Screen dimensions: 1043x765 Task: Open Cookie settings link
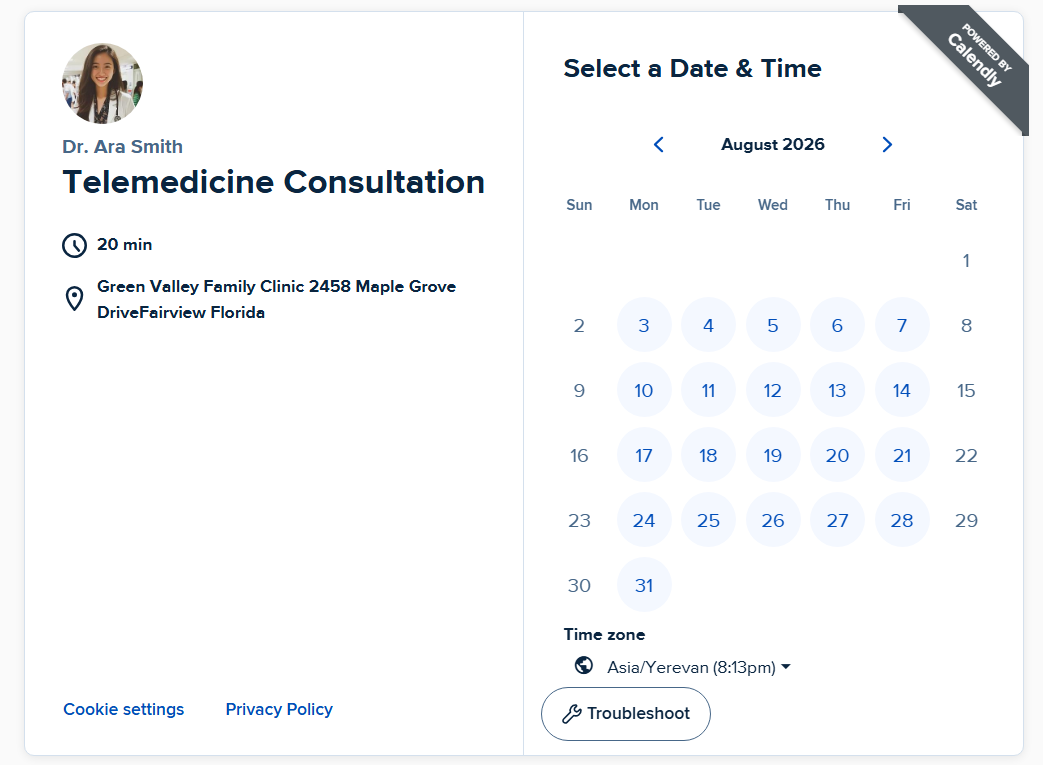(x=124, y=709)
